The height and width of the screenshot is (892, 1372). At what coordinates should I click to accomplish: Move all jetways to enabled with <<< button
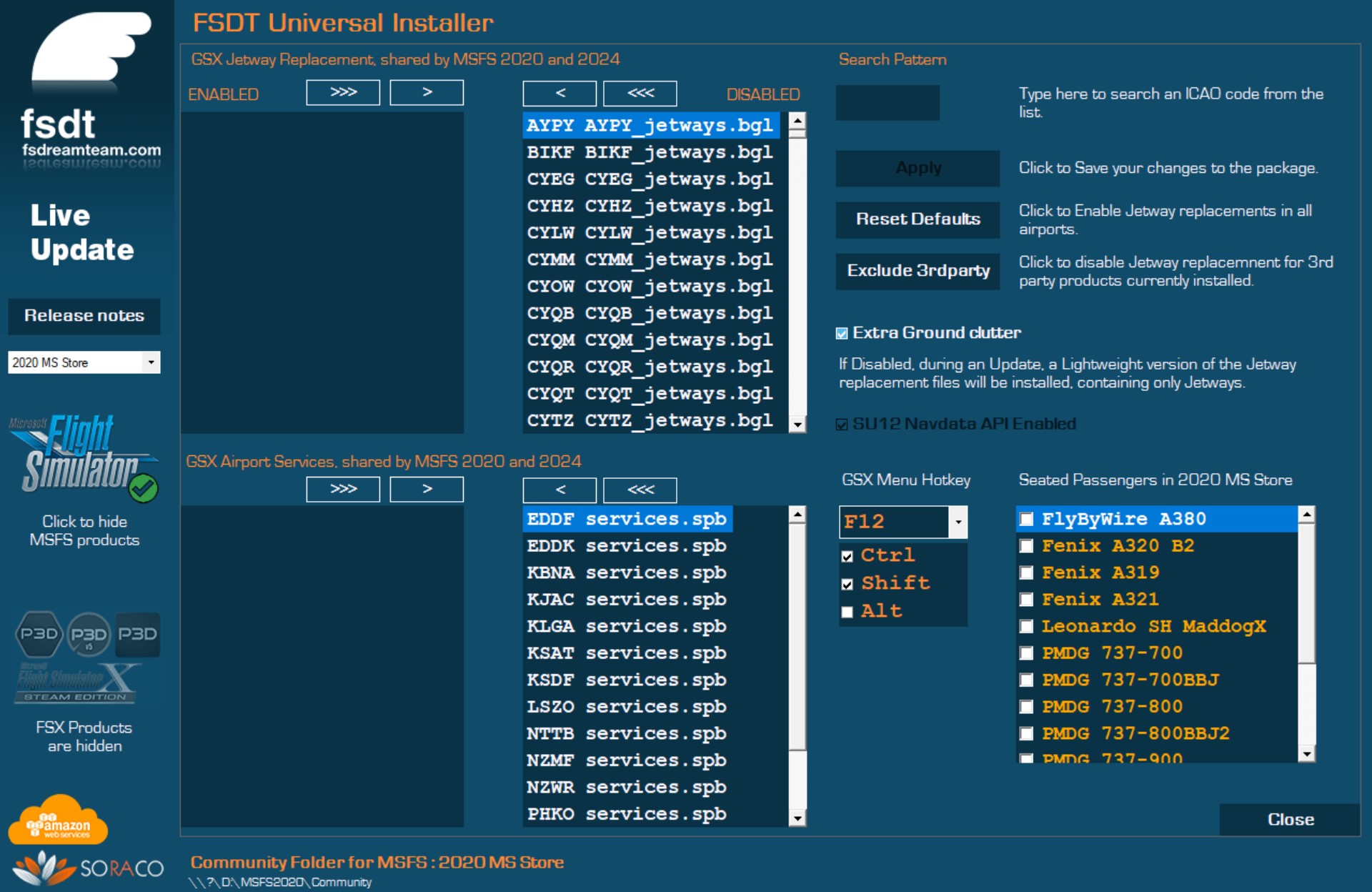[x=640, y=93]
